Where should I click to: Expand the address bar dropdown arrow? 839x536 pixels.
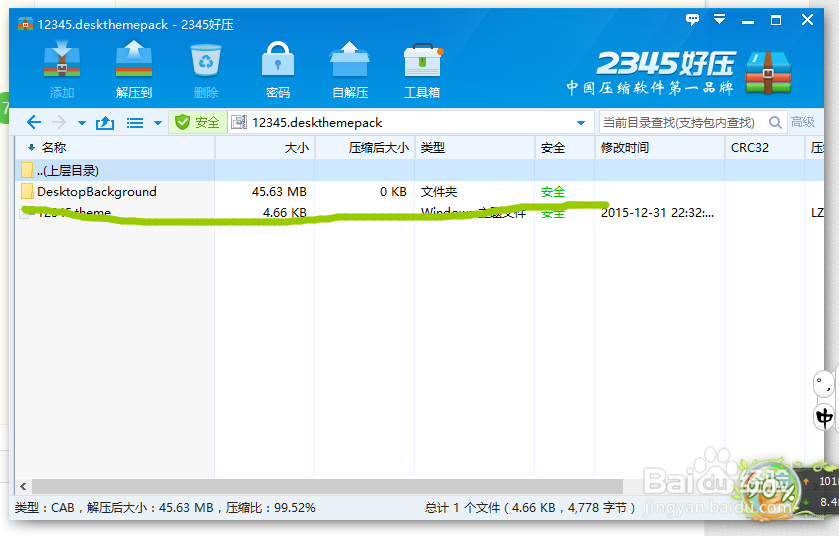581,123
